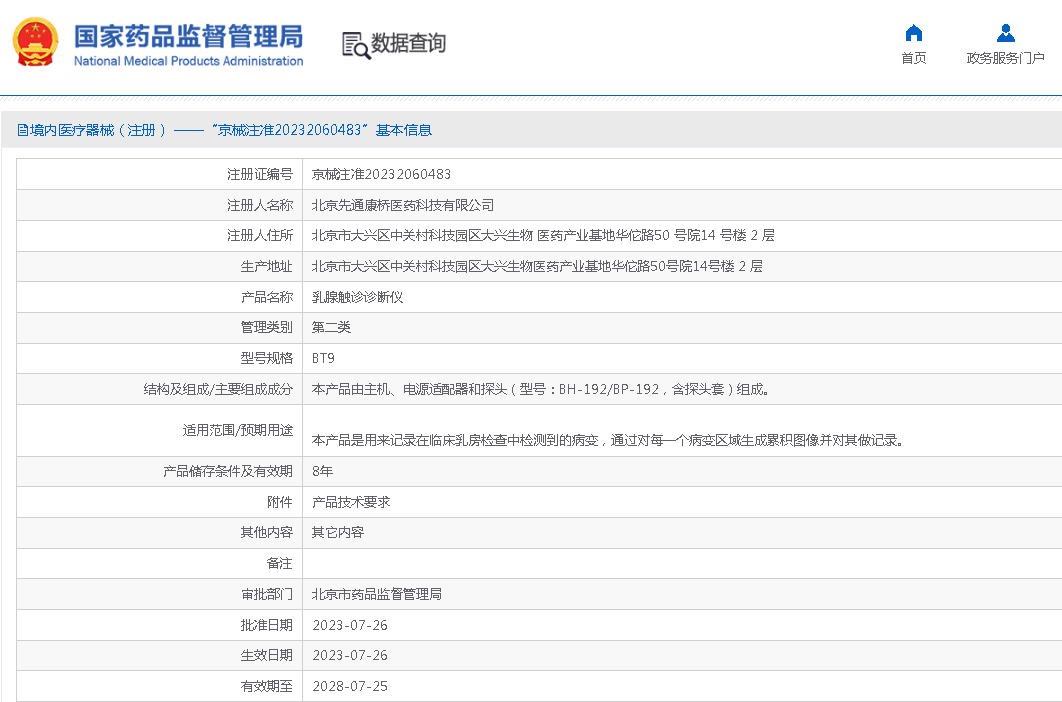
Task: Click the 政务服务门户 person icon
Action: pos(1005,33)
